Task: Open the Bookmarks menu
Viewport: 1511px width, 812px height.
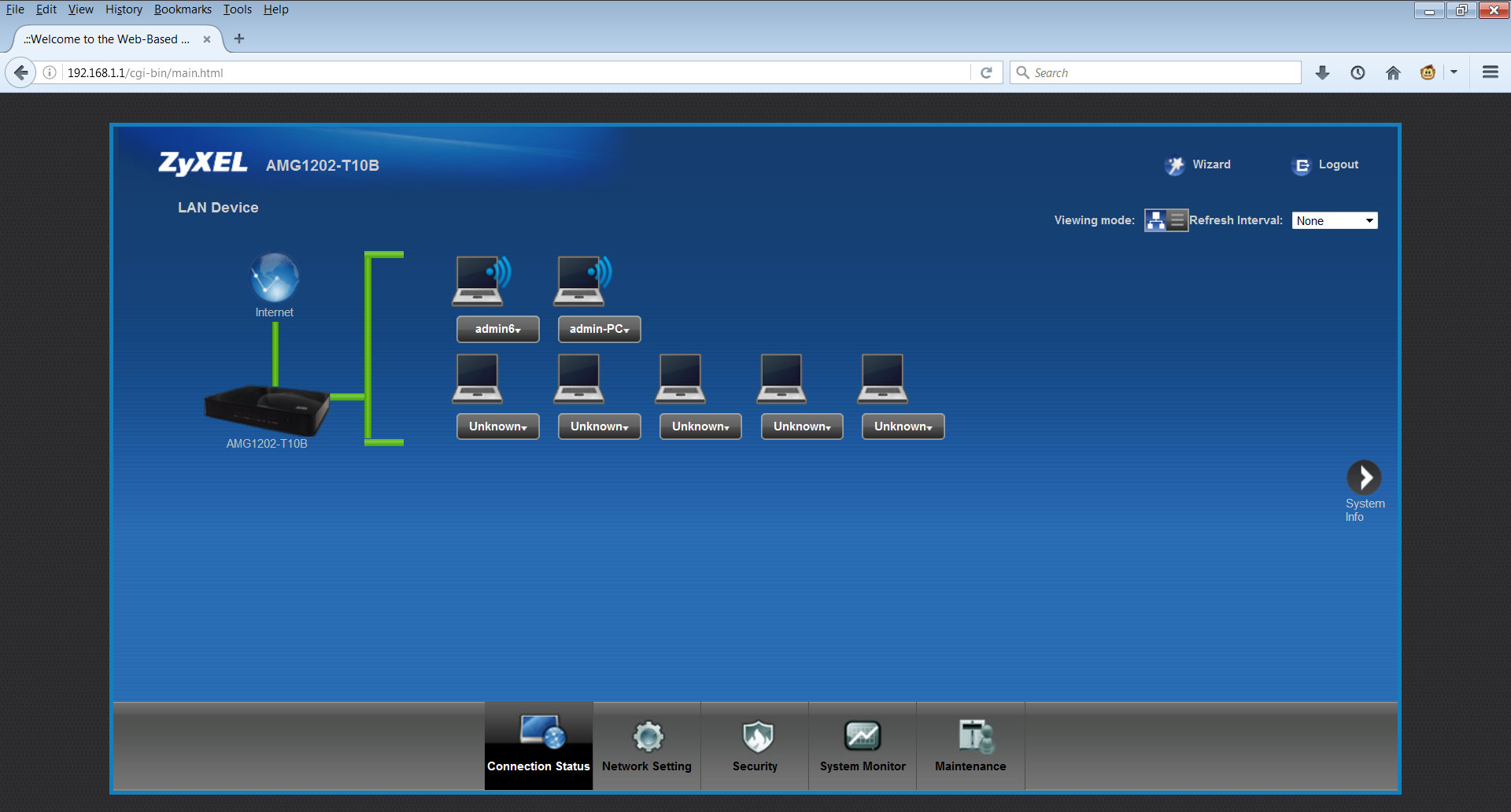Action: (183, 9)
